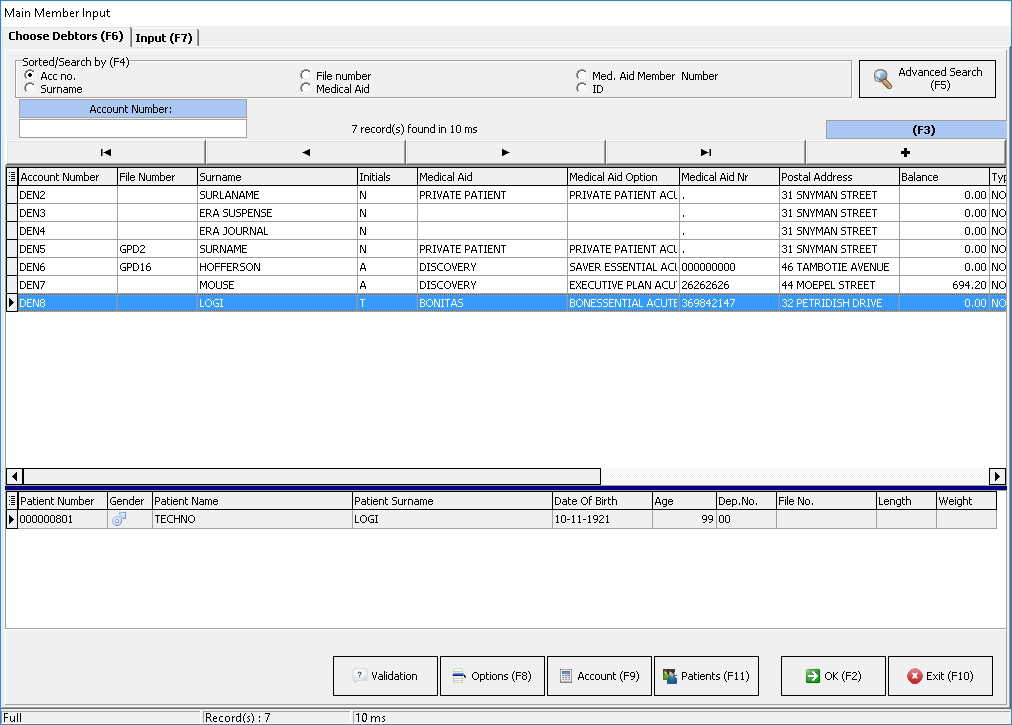Select Surname sort radio button
This screenshot has height=725, width=1012.
click(x=29, y=89)
